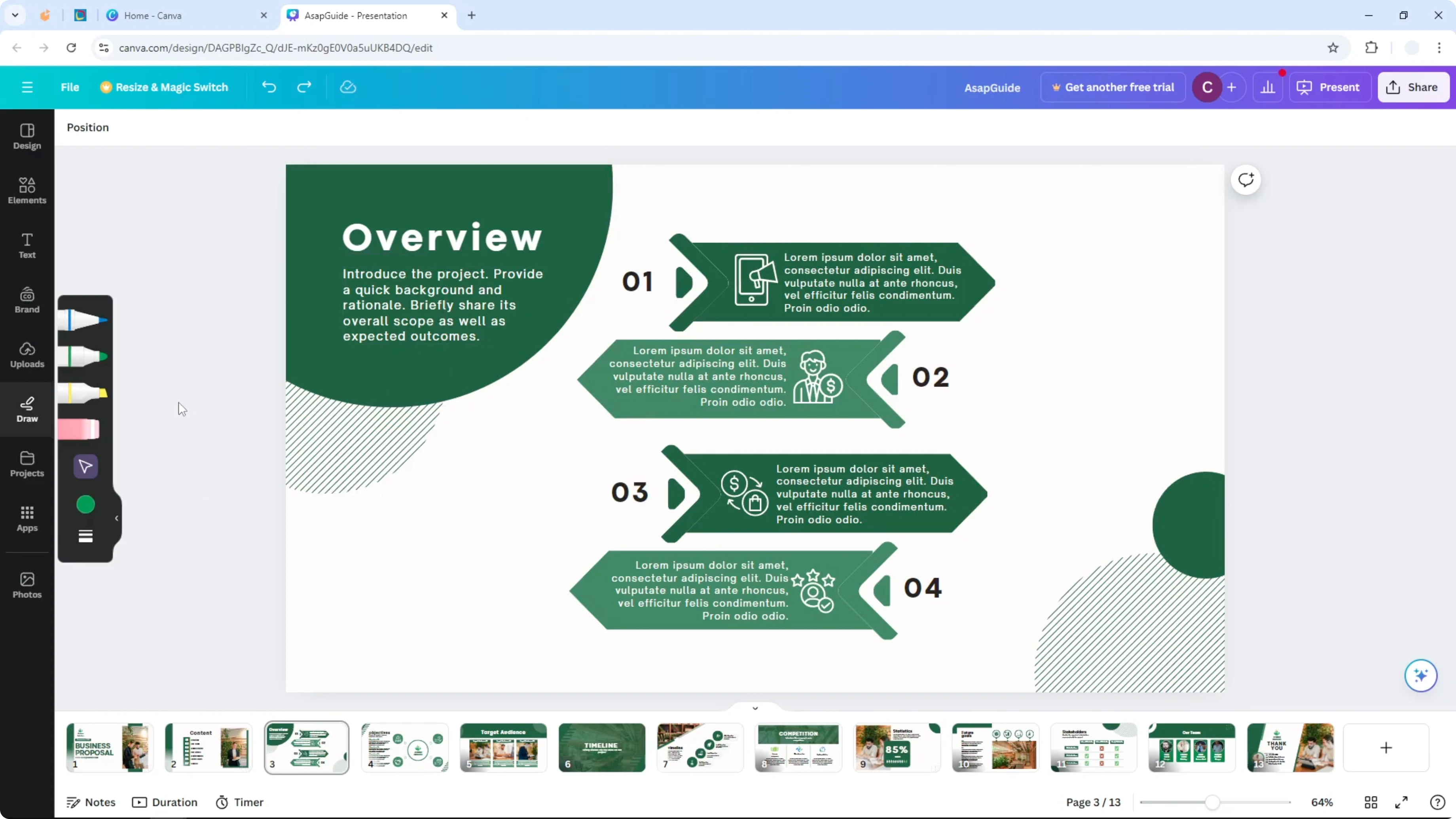Open the 64% zoom level menu
The image size is (1456, 819).
pos(1321,802)
